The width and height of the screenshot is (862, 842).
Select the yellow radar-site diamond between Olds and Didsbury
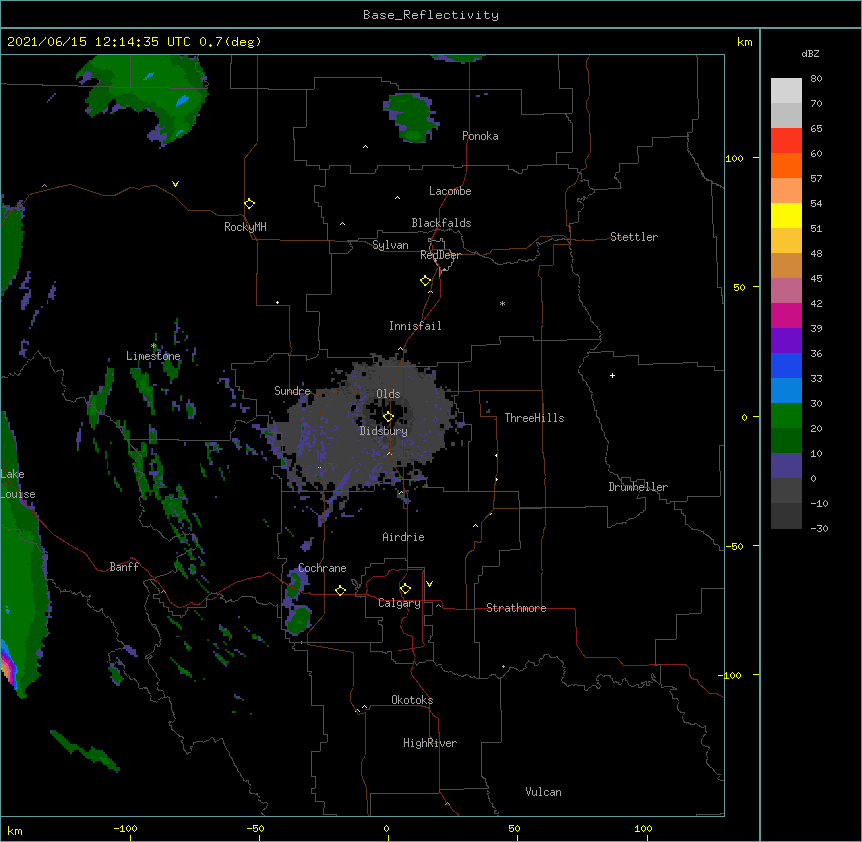(x=388, y=416)
